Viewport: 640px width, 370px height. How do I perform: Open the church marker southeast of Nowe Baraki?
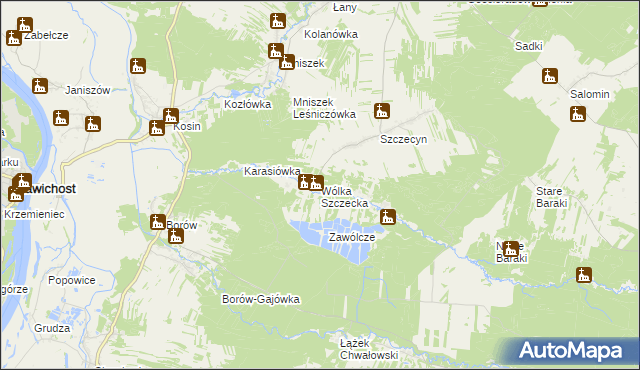pyautogui.click(x=584, y=275)
